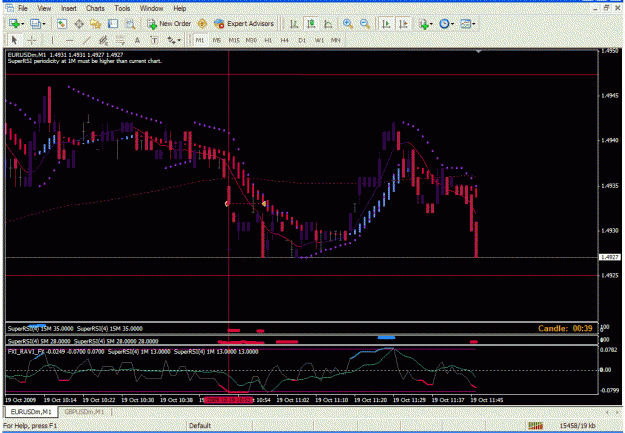Select the M1 timeframe
Image resolution: width=625 pixels, height=433 pixels.
(x=200, y=40)
